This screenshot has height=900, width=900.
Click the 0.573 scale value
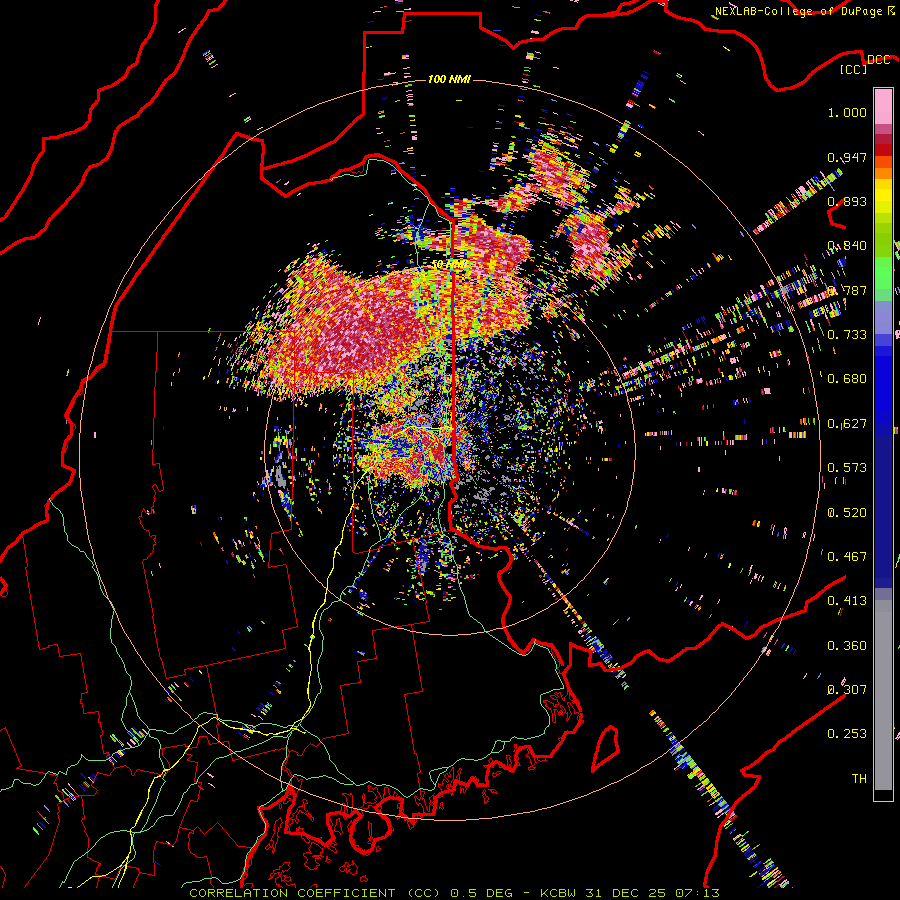847,468
